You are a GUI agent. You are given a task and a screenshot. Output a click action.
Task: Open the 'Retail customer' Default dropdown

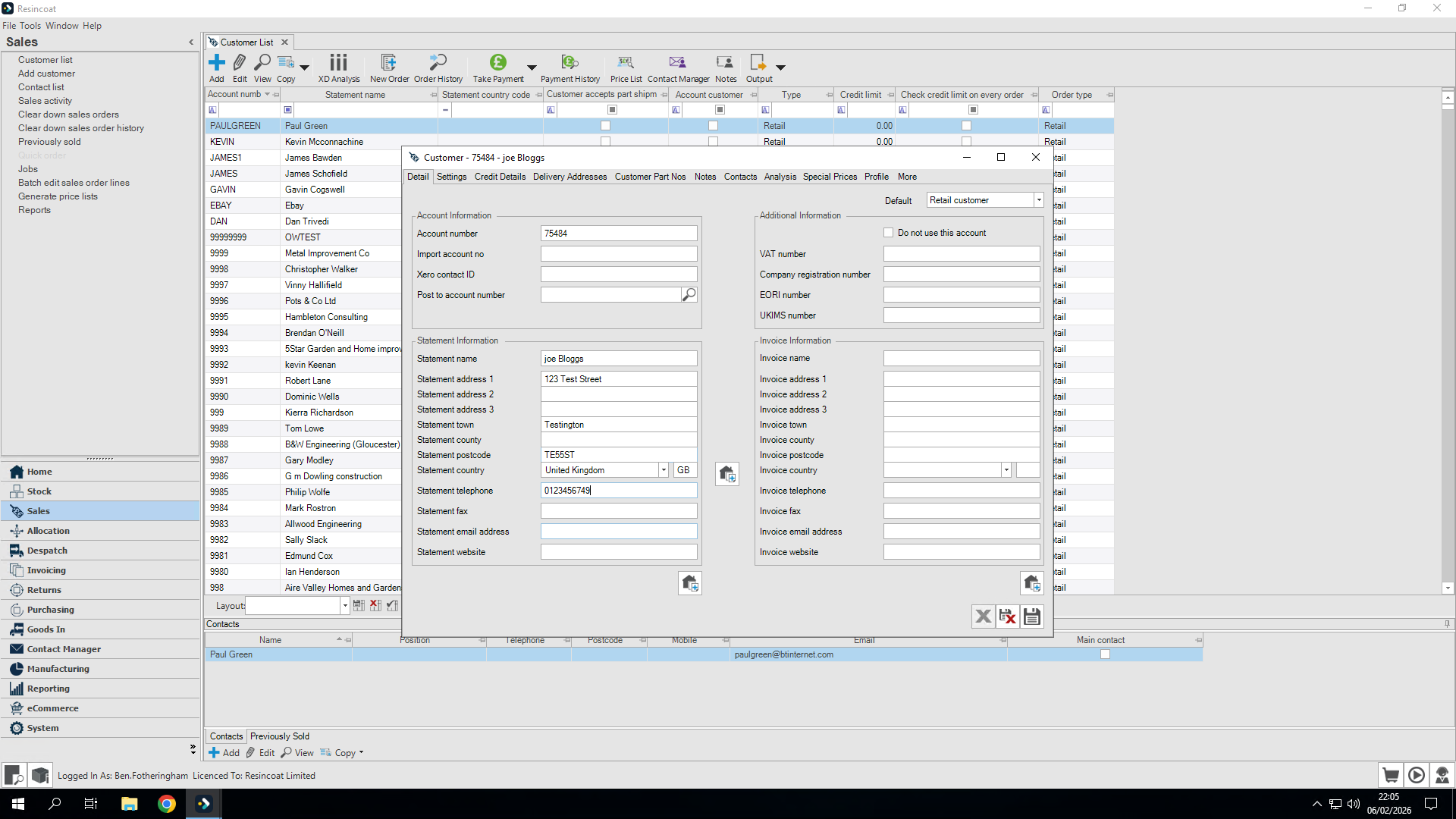(x=1040, y=199)
